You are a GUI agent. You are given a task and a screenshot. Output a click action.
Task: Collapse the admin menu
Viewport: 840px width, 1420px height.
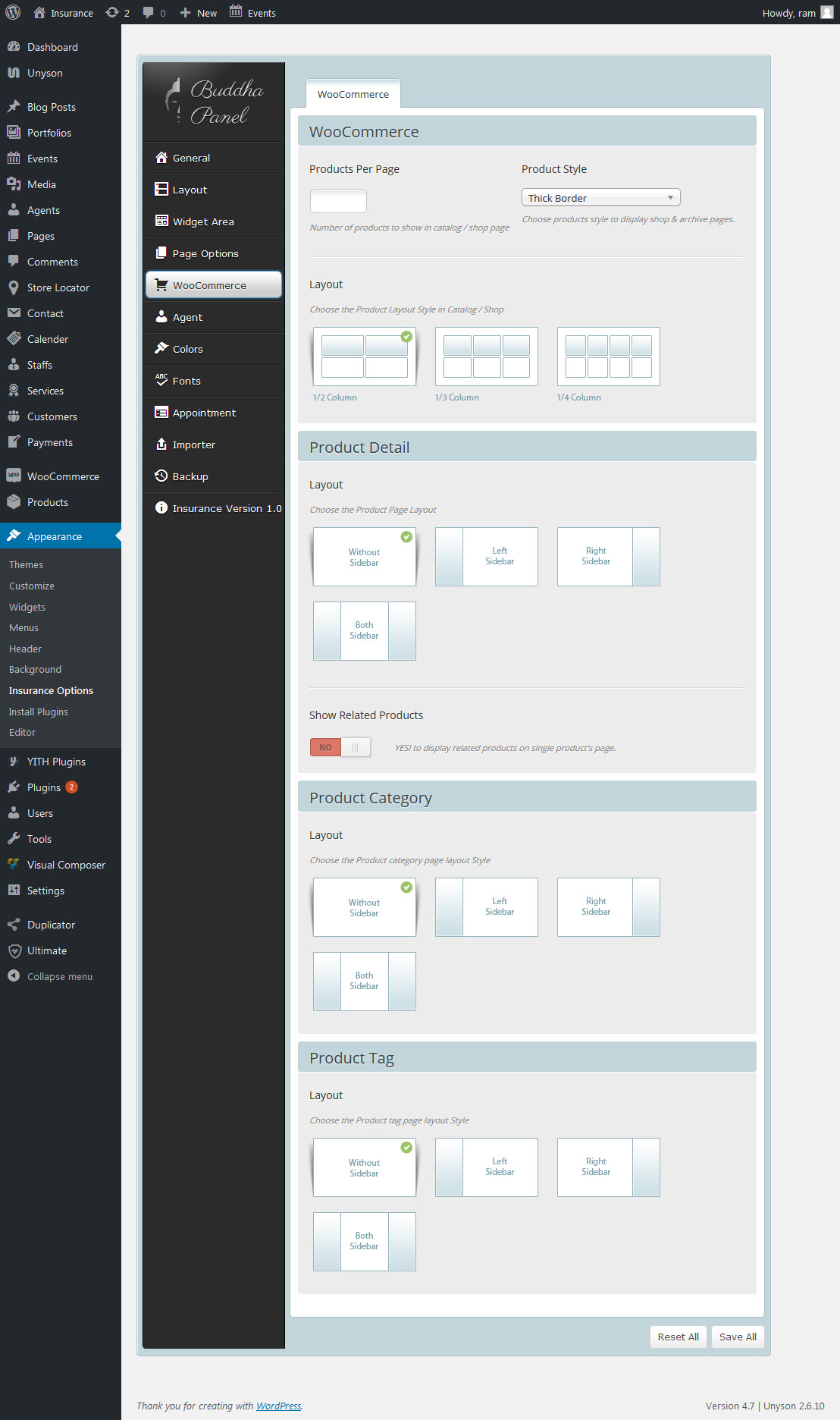(x=60, y=976)
